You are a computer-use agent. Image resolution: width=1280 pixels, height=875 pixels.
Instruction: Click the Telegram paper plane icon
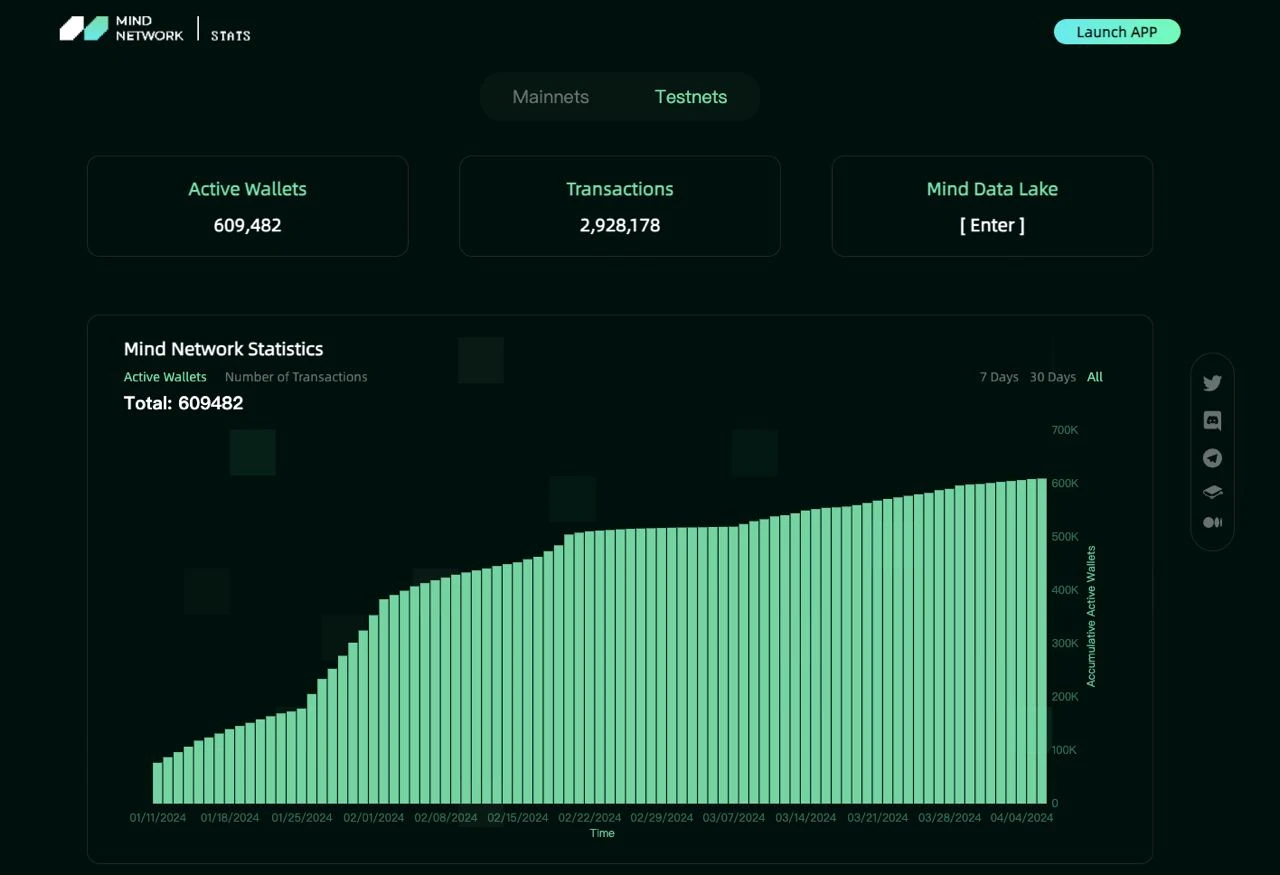coord(1212,458)
